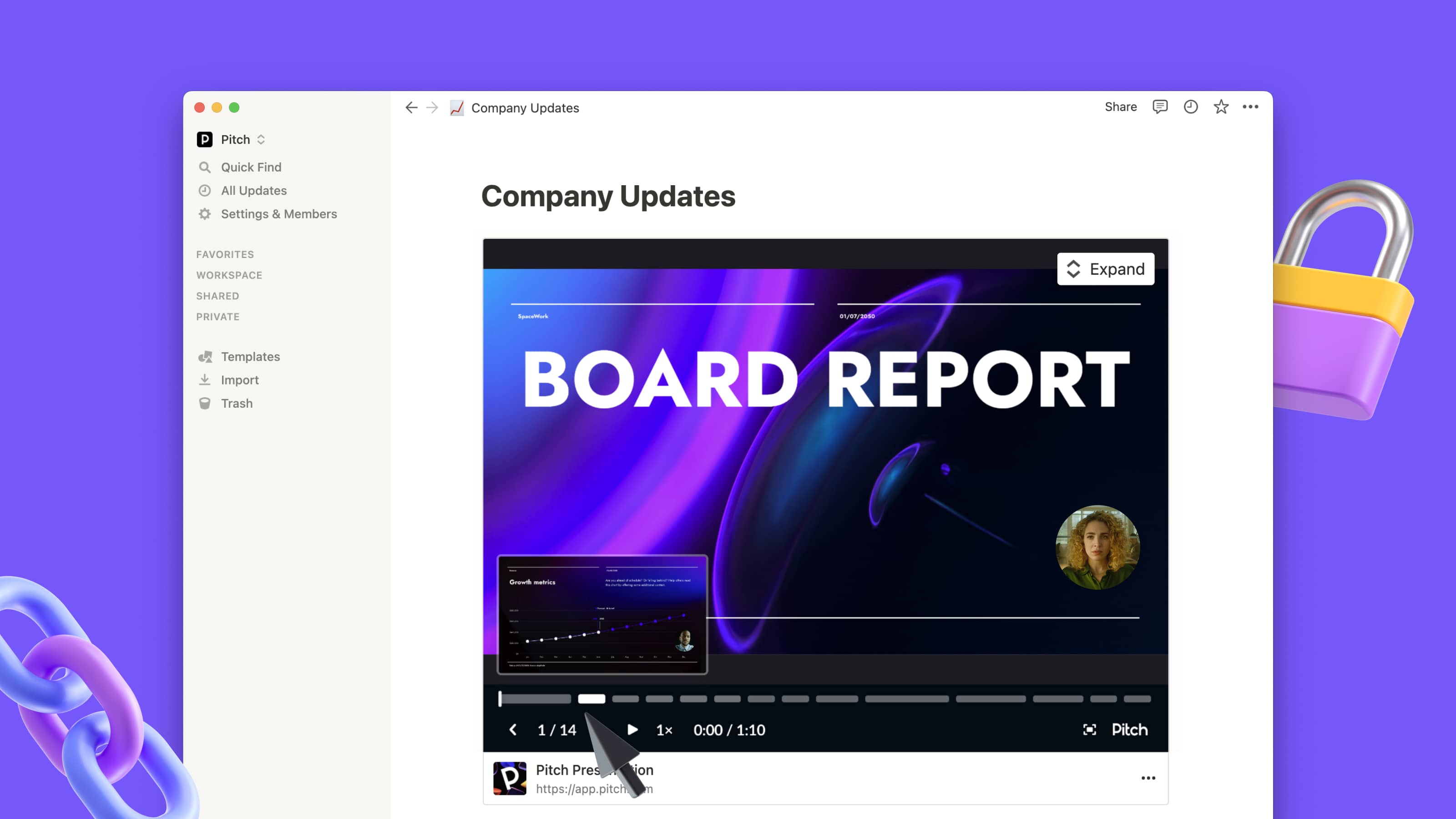
Task: Click the Company Updates breadcrumb
Action: (x=525, y=108)
